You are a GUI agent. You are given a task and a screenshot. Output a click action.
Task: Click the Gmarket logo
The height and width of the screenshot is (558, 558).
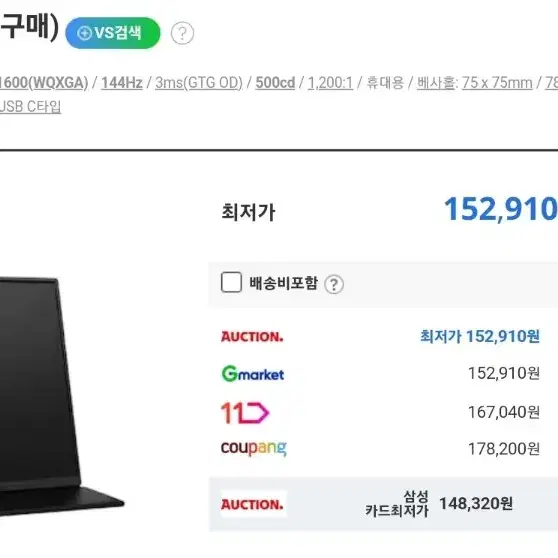point(253,374)
